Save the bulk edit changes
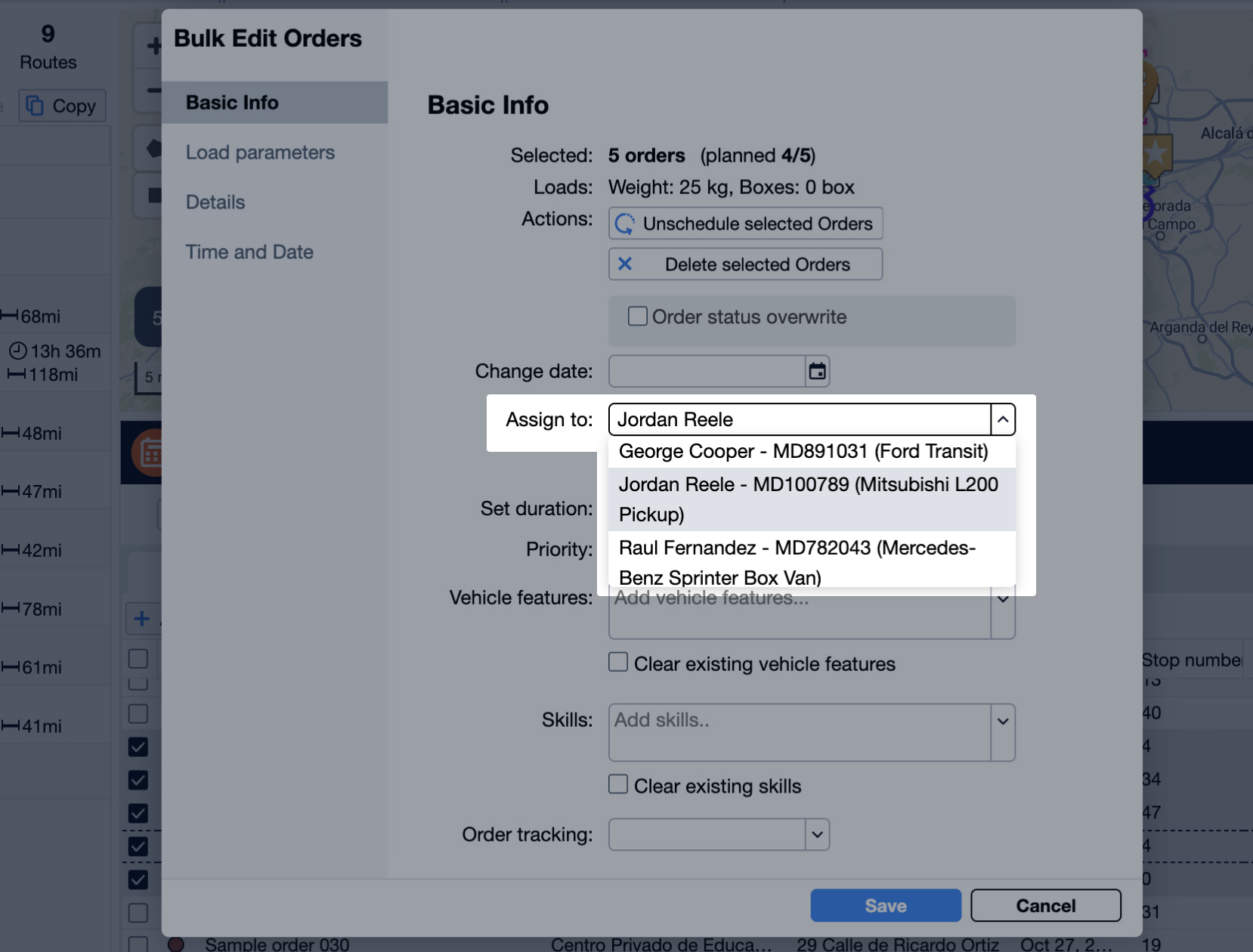Viewport: 1253px width, 952px height. click(x=886, y=905)
